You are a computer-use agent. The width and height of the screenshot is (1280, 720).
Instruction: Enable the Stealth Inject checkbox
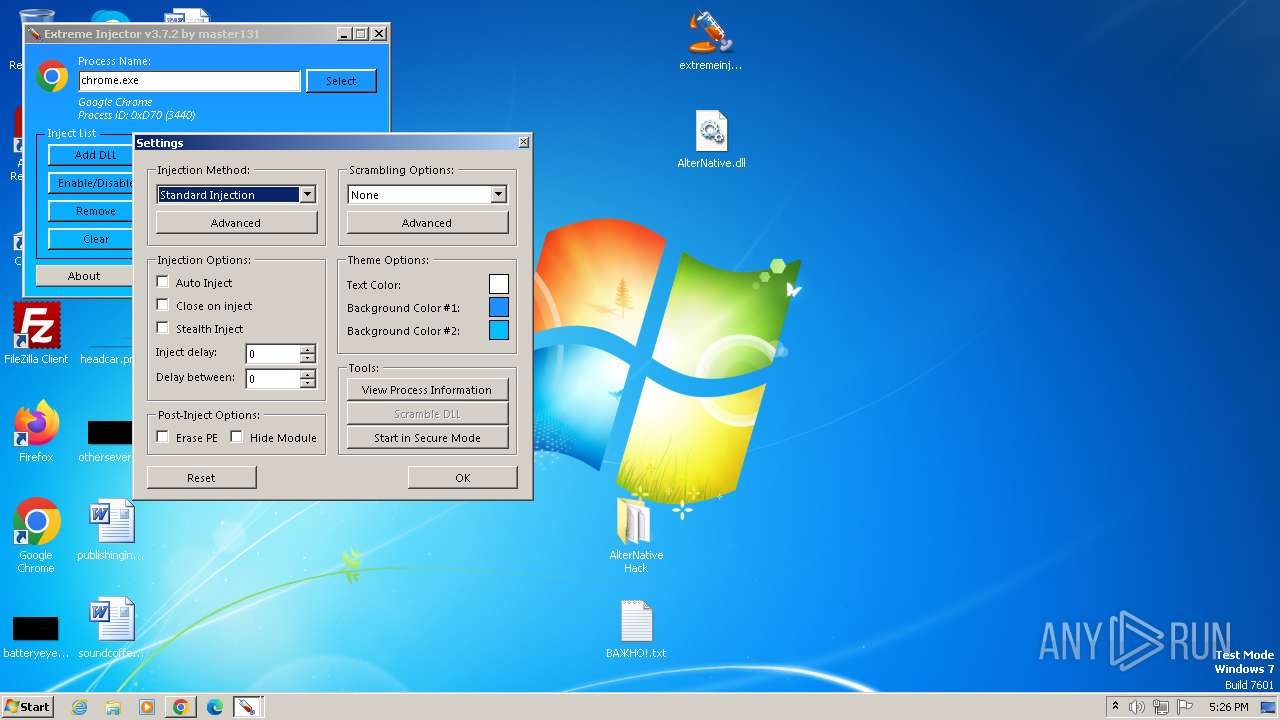163,328
